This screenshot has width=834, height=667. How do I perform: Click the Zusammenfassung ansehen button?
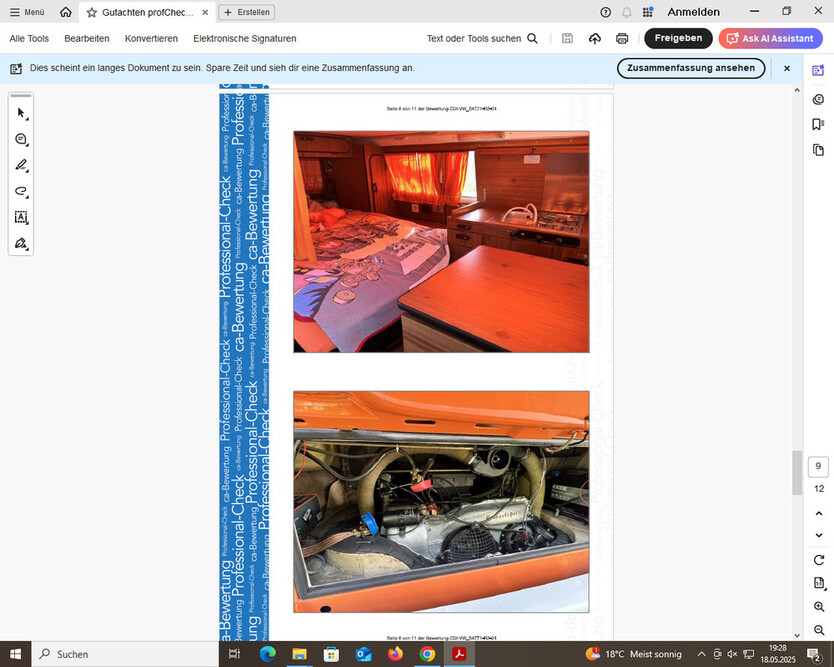coord(691,68)
